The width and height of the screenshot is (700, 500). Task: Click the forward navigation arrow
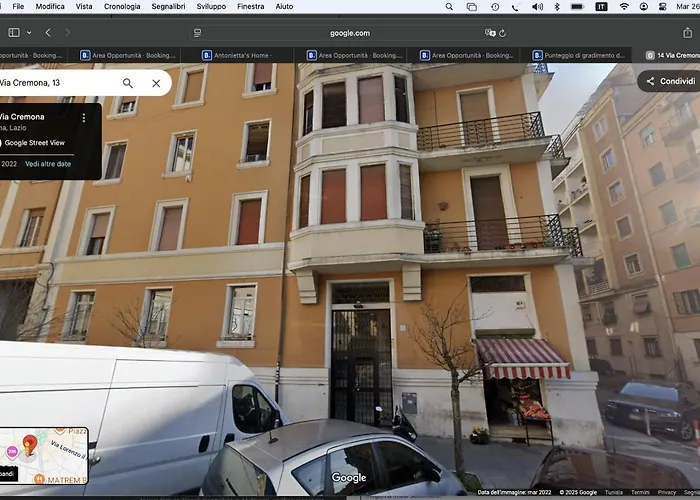67,33
